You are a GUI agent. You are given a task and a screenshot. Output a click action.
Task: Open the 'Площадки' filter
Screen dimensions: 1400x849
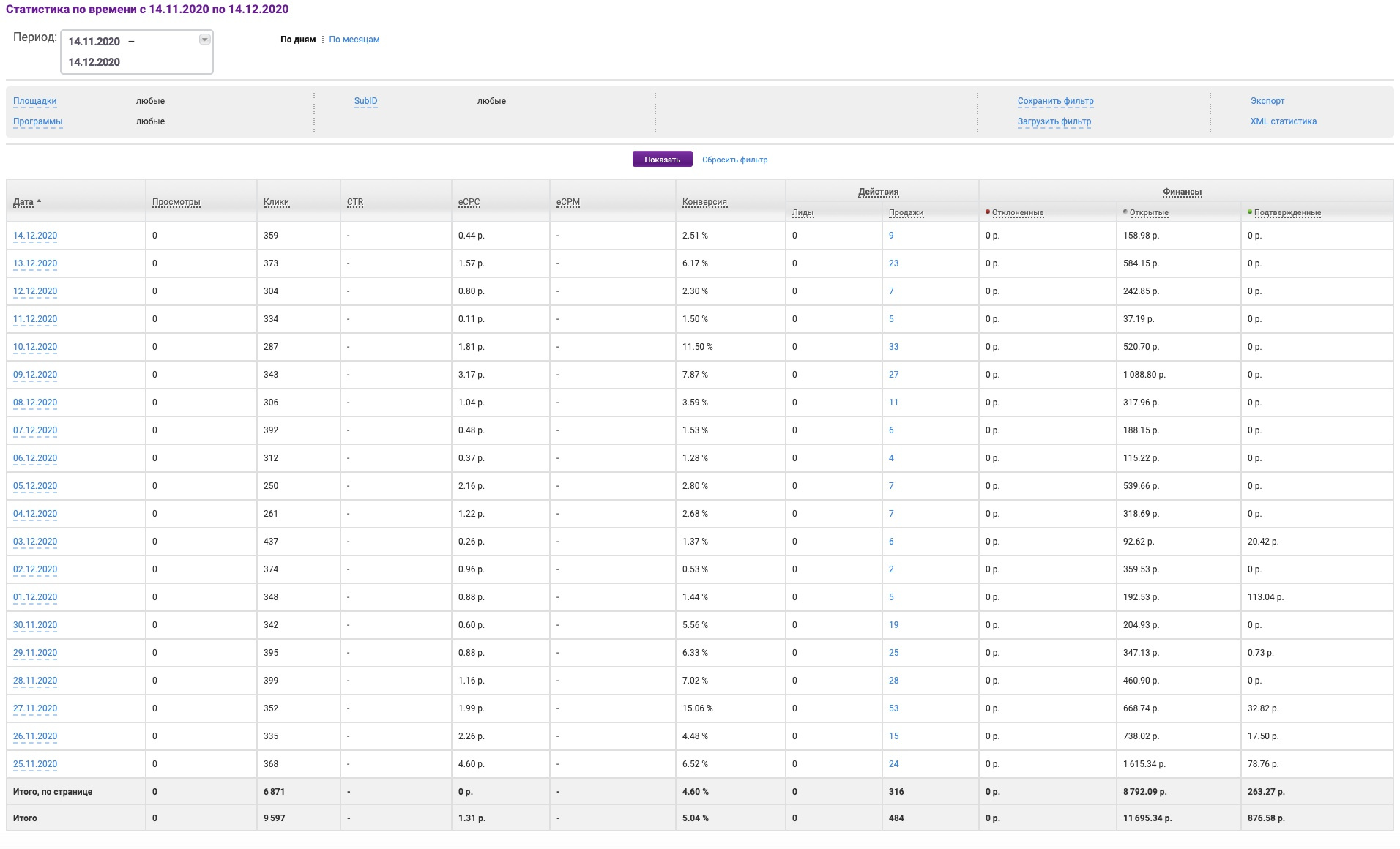point(35,101)
